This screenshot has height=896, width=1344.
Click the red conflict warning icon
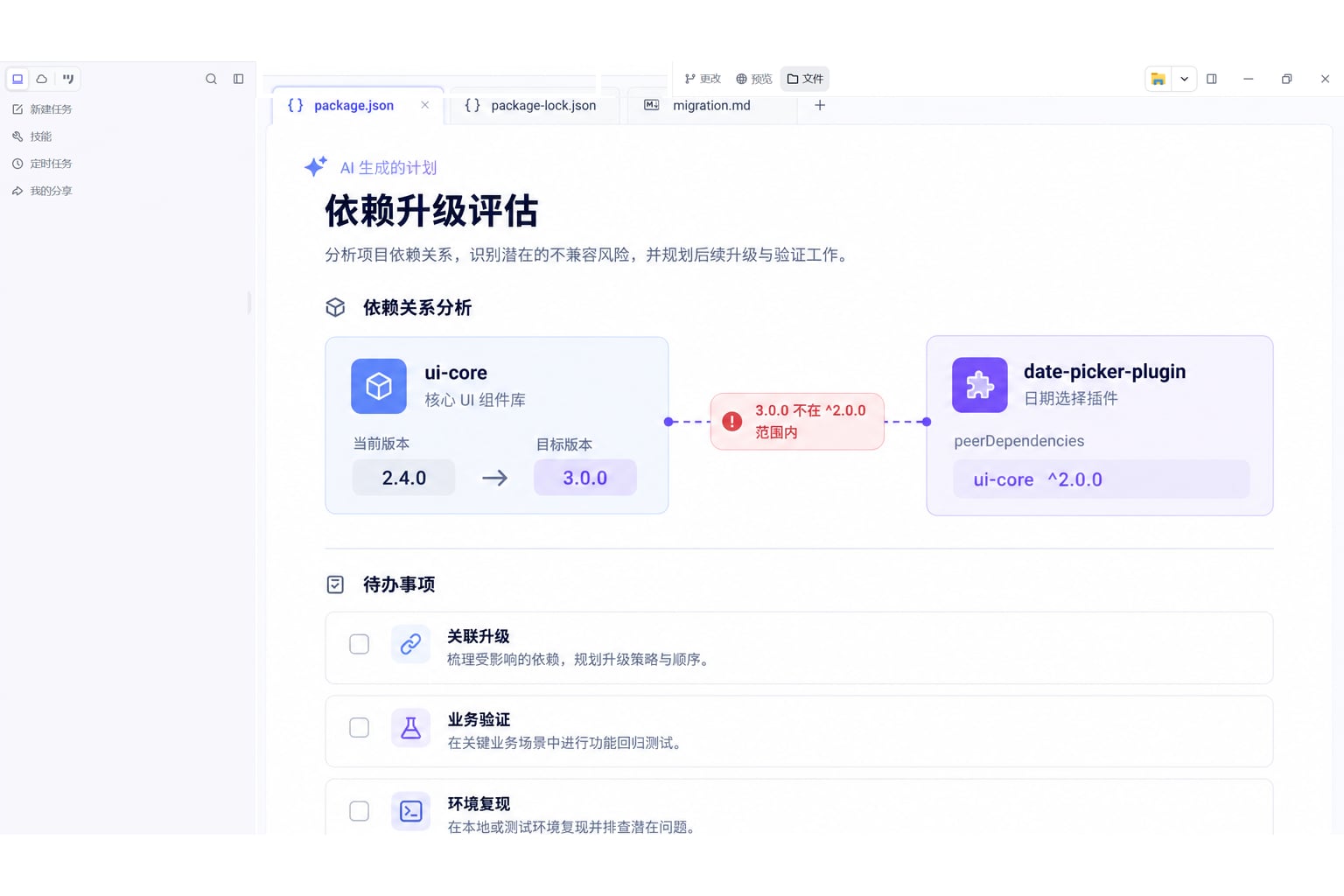(x=732, y=422)
